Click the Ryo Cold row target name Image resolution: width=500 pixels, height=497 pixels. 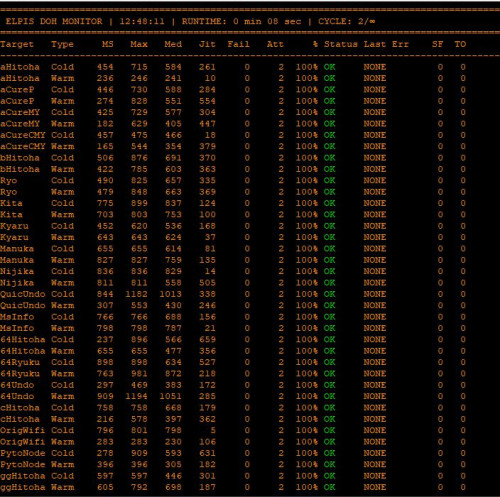[x=8, y=181]
